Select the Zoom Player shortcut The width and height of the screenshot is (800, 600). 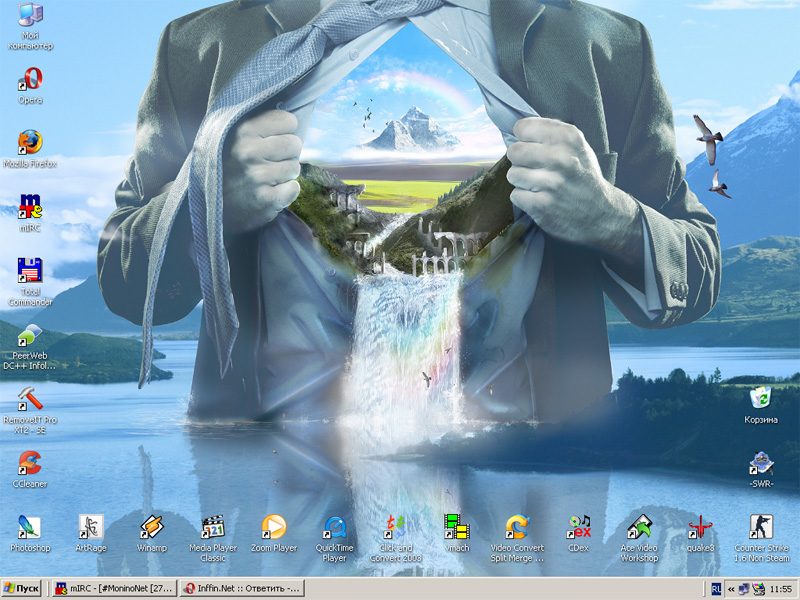tap(273, 526)
